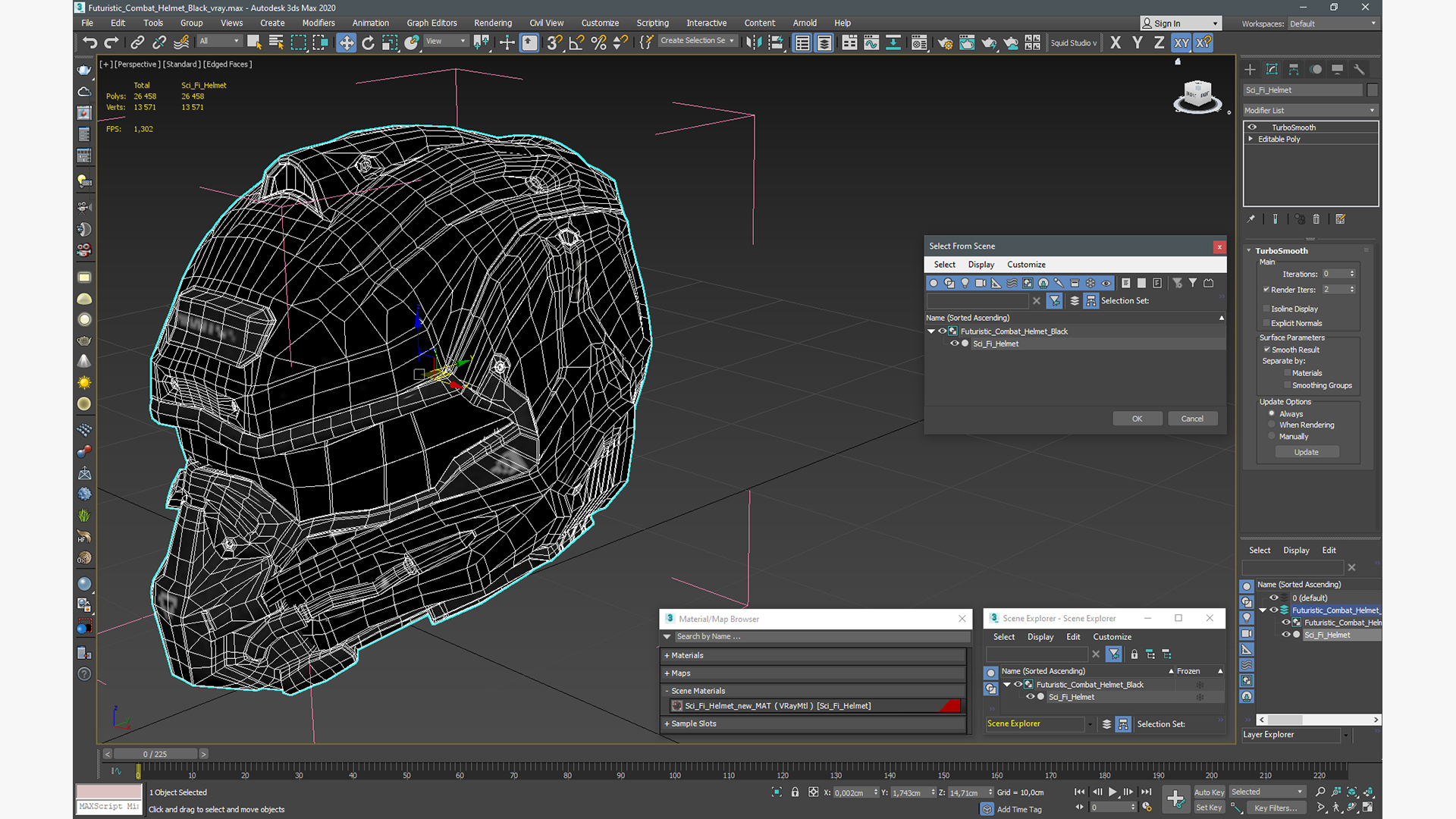The image size is (1456, 819).
Task: Click the Update button in TurboSmooth
Action: pyautogui.click(x=1306, y=452)
